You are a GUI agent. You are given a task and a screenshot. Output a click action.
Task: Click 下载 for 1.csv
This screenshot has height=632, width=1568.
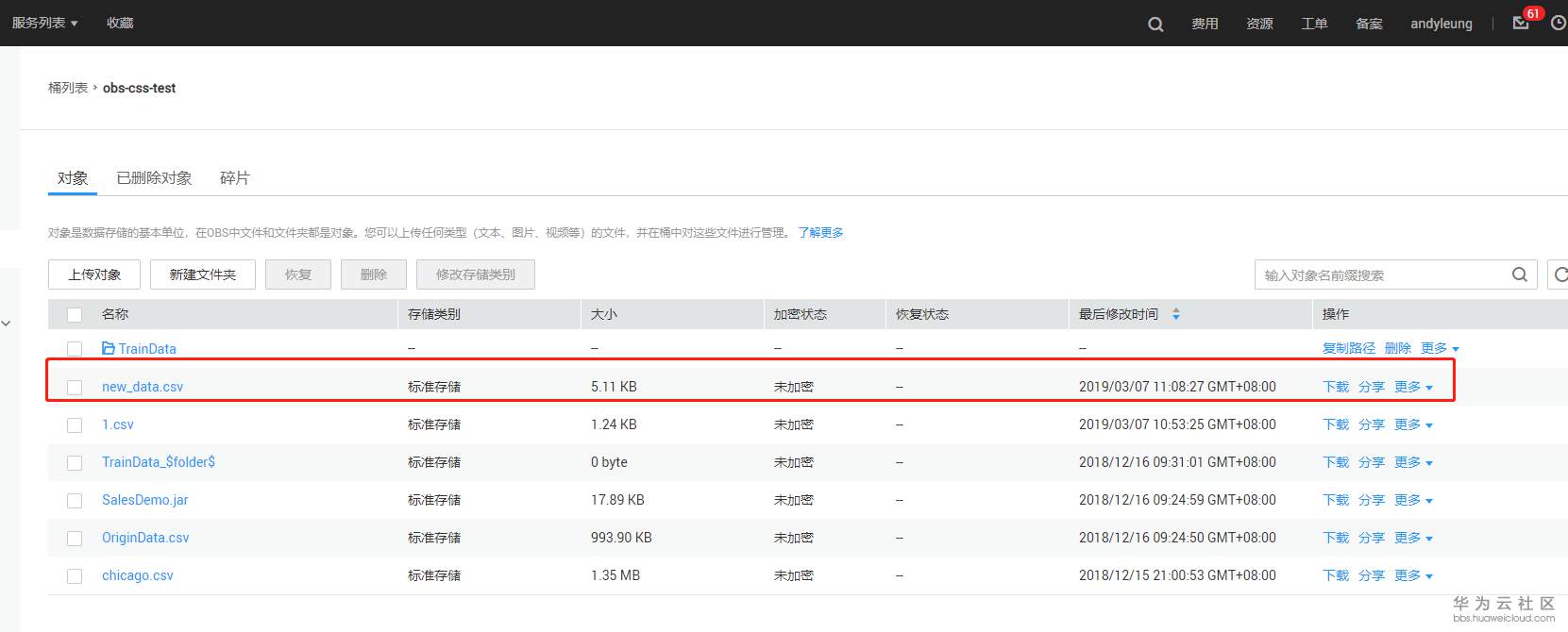coord(1336,424)
